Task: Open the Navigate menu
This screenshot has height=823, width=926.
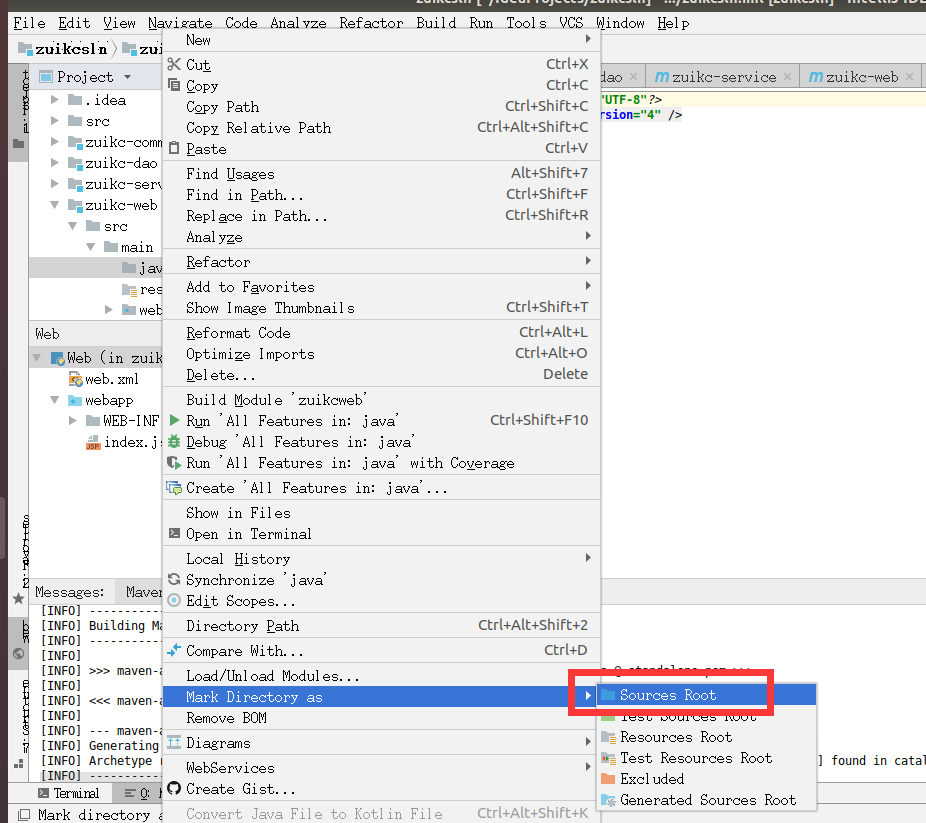Action: click(x=180, y=23)
